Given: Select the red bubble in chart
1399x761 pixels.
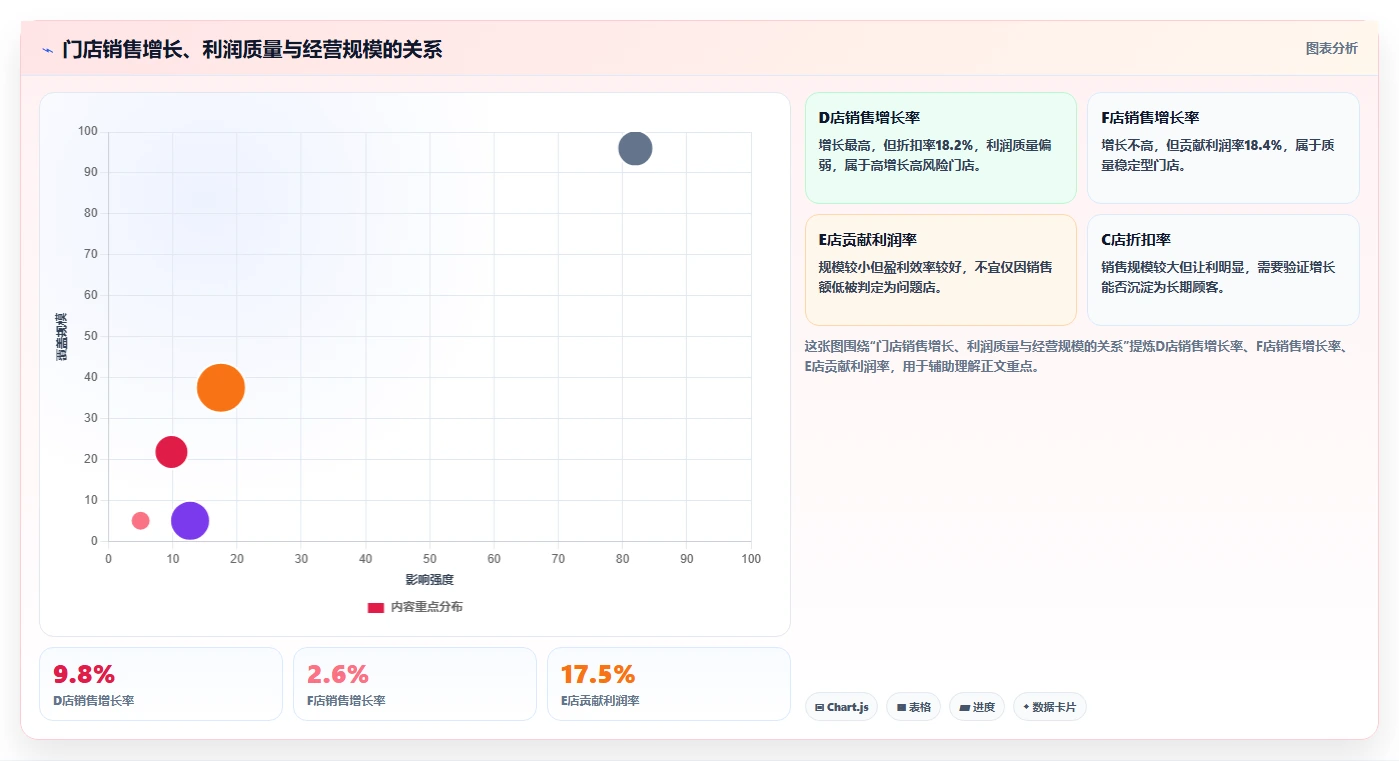Looking at the screenshot, I should tap(171, 452).
